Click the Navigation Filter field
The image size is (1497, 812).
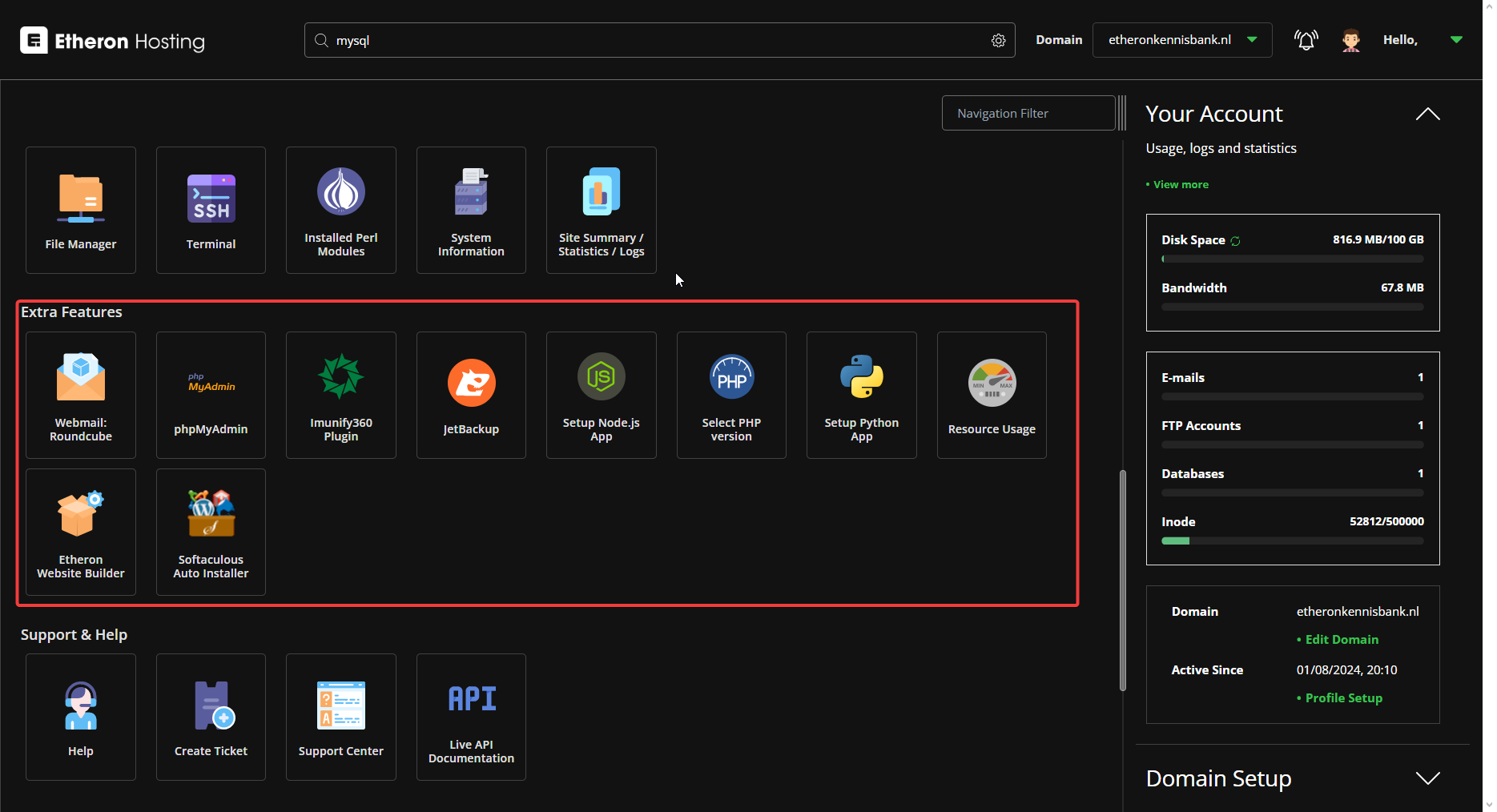pyautogui.click(x=1028, y=114)
